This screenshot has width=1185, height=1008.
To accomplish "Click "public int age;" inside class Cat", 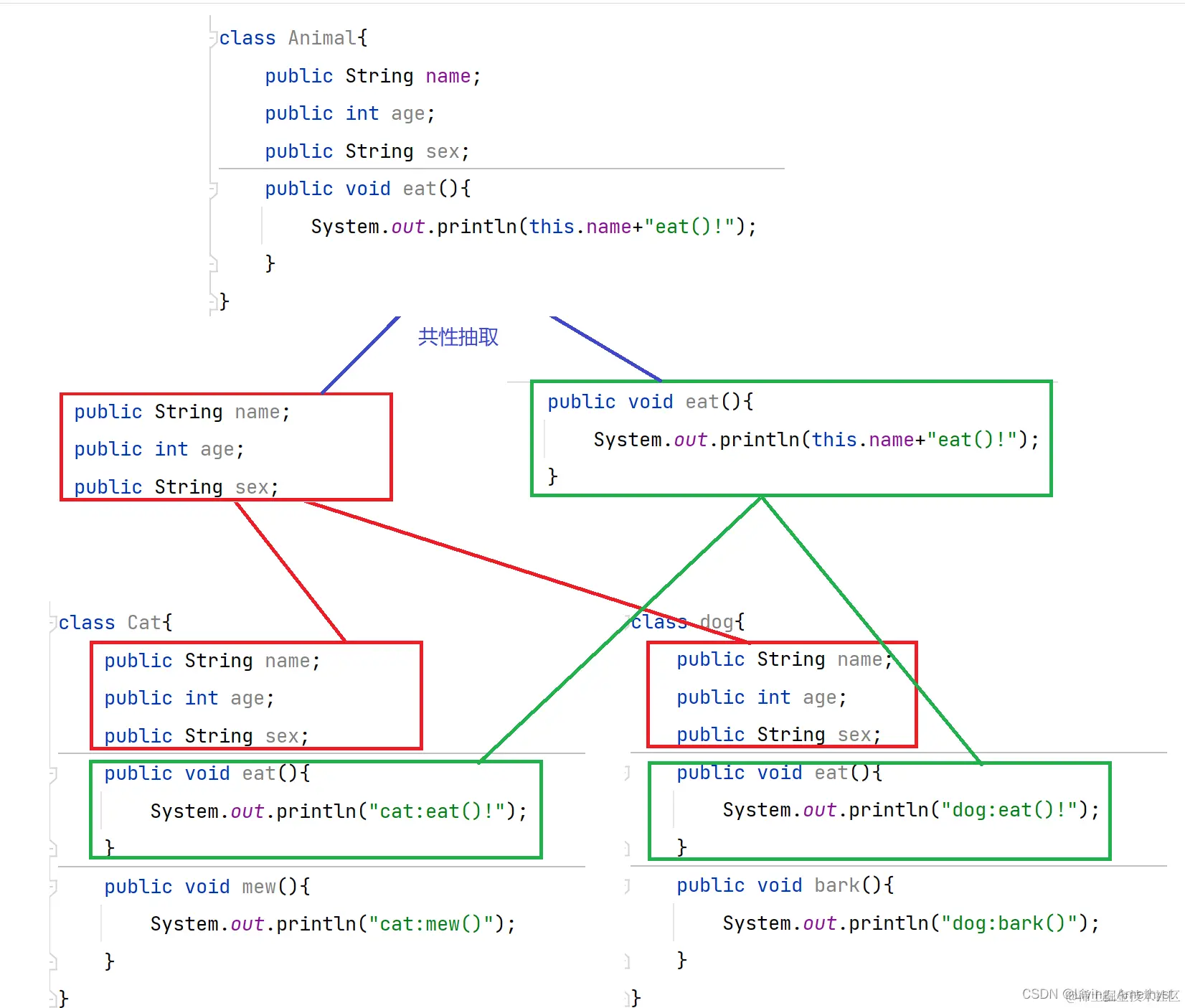I will point(189,698).
